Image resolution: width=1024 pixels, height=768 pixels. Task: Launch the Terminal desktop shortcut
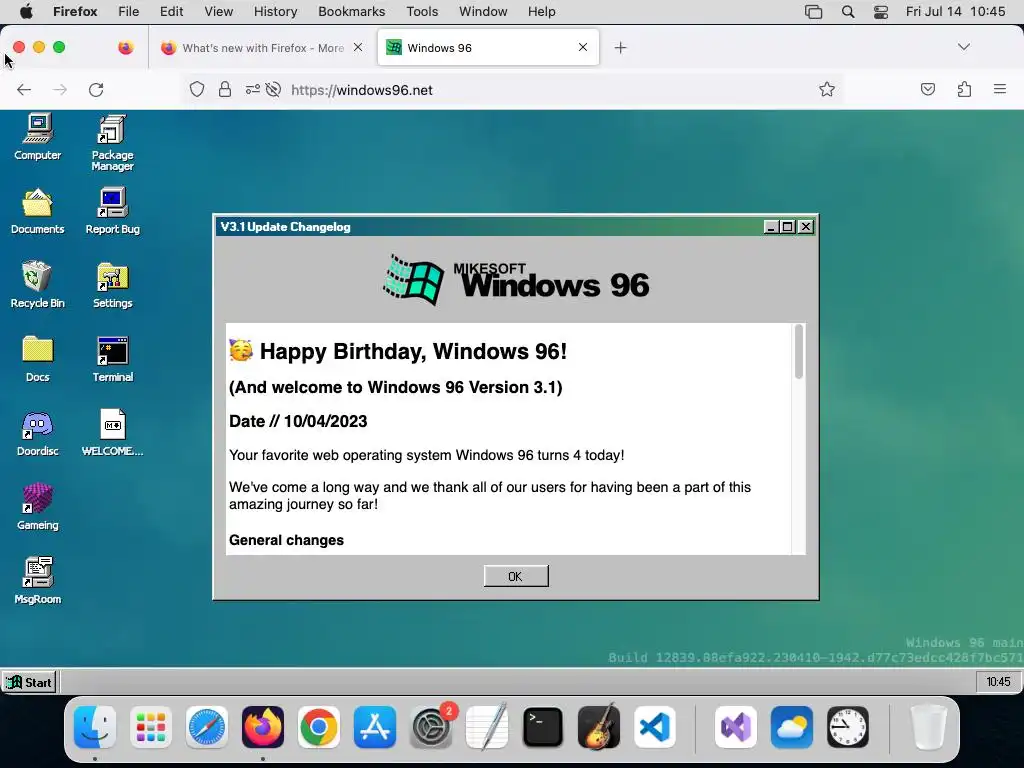(112, 359)
